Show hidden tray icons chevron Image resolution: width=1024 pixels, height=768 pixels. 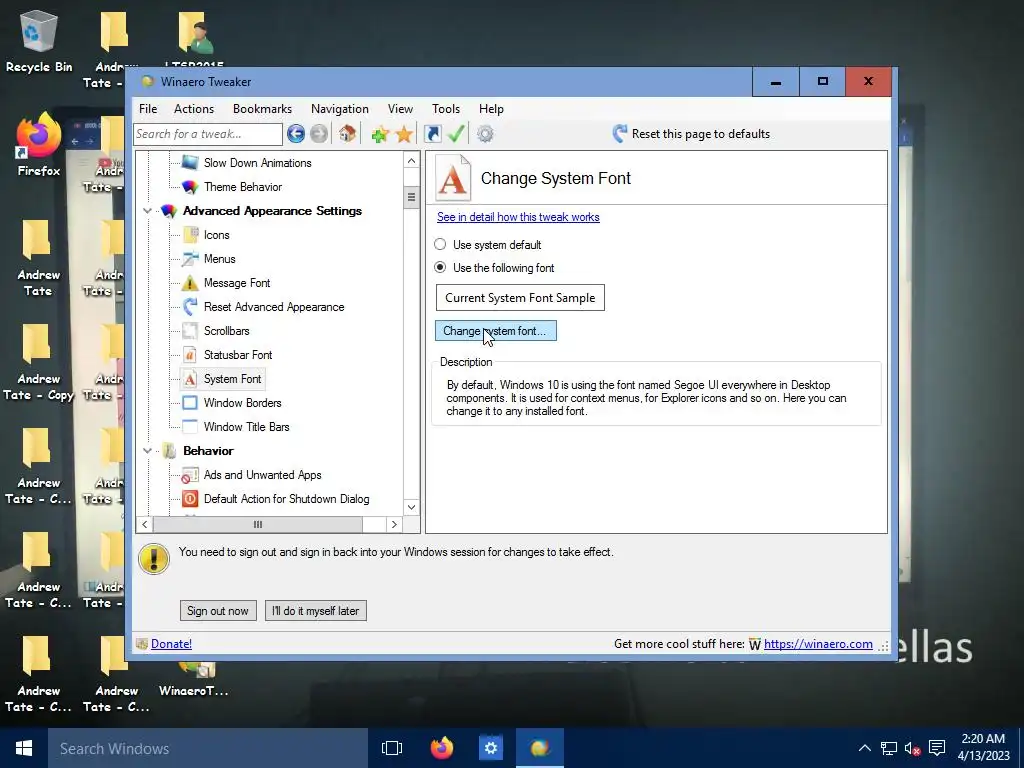(864, 748)
